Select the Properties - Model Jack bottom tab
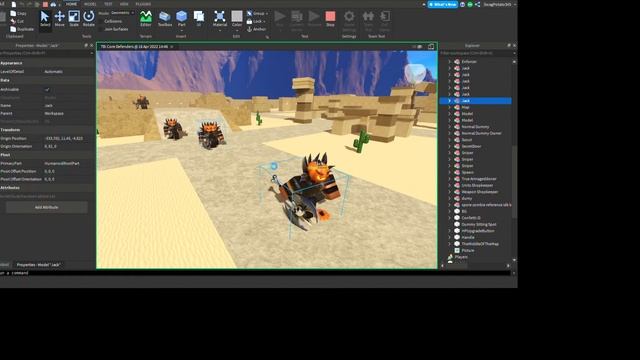The image size is (640, 360). pos(38,265)
